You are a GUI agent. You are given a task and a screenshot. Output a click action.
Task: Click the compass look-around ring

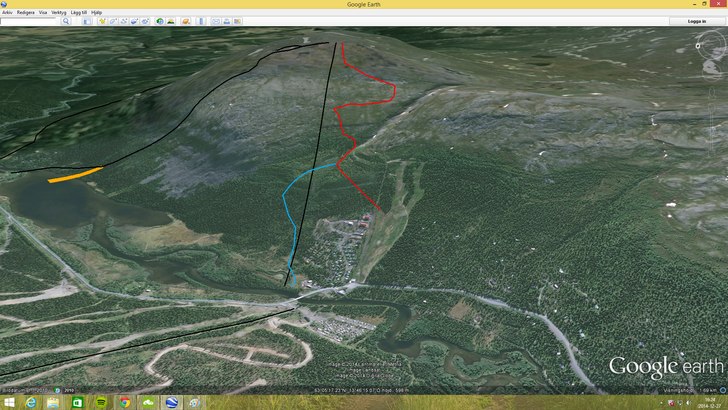click(x=711, y=45)
